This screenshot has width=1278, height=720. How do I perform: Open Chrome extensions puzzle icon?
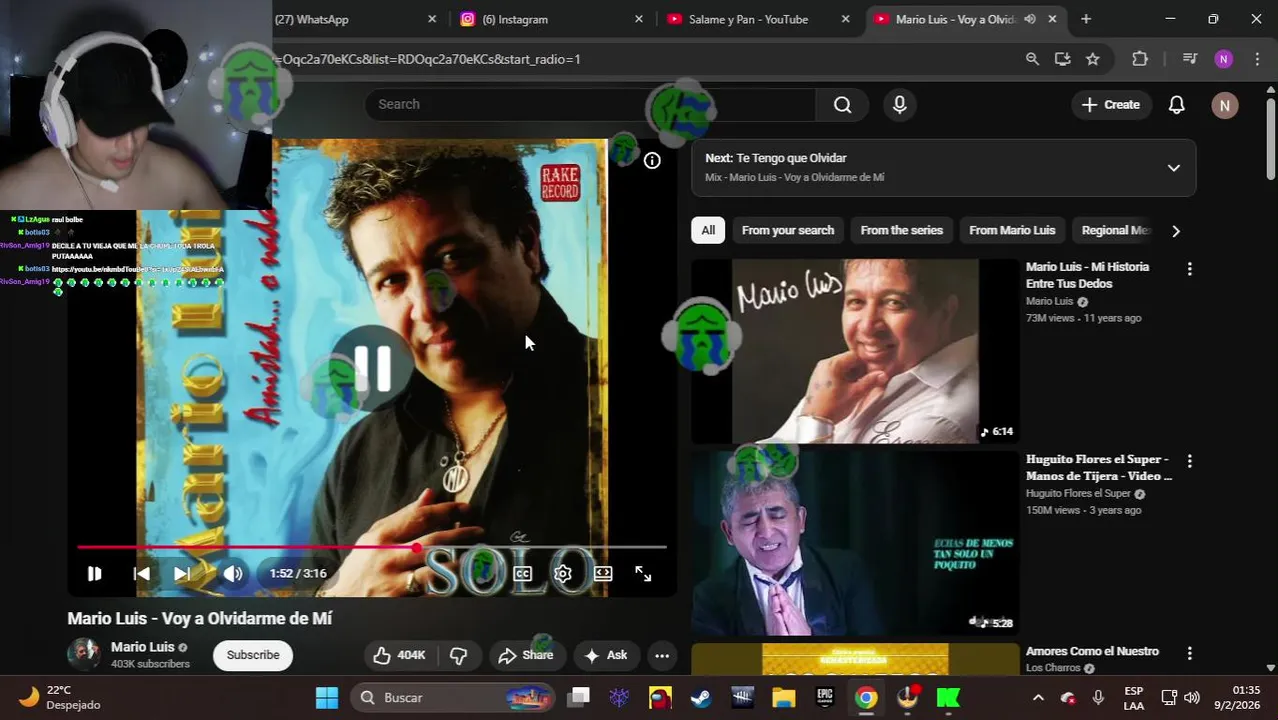pyautogui.click(x=1140, y=59)
